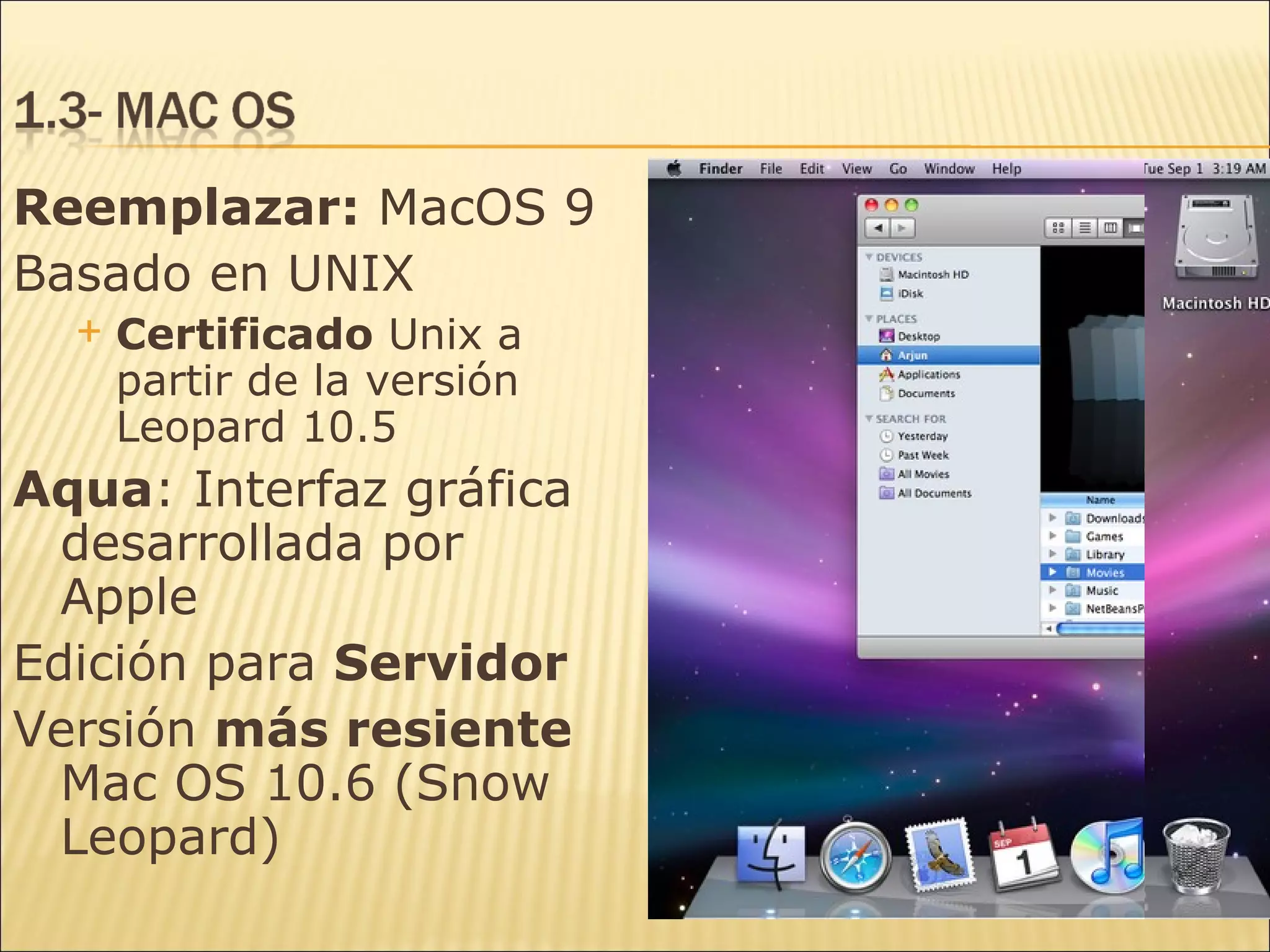The image size is (1270, 952).
Task: Expand the NetBeansProjects folder triangle
Action: (1052, 608)
